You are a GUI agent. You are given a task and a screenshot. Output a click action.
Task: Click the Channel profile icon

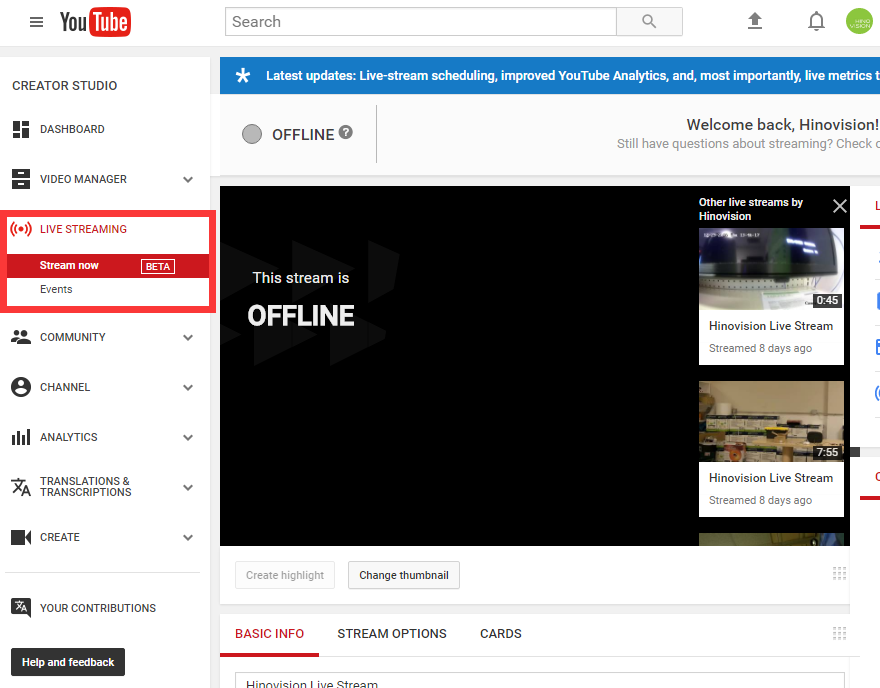pyautogui.click(x=21, y=387)
